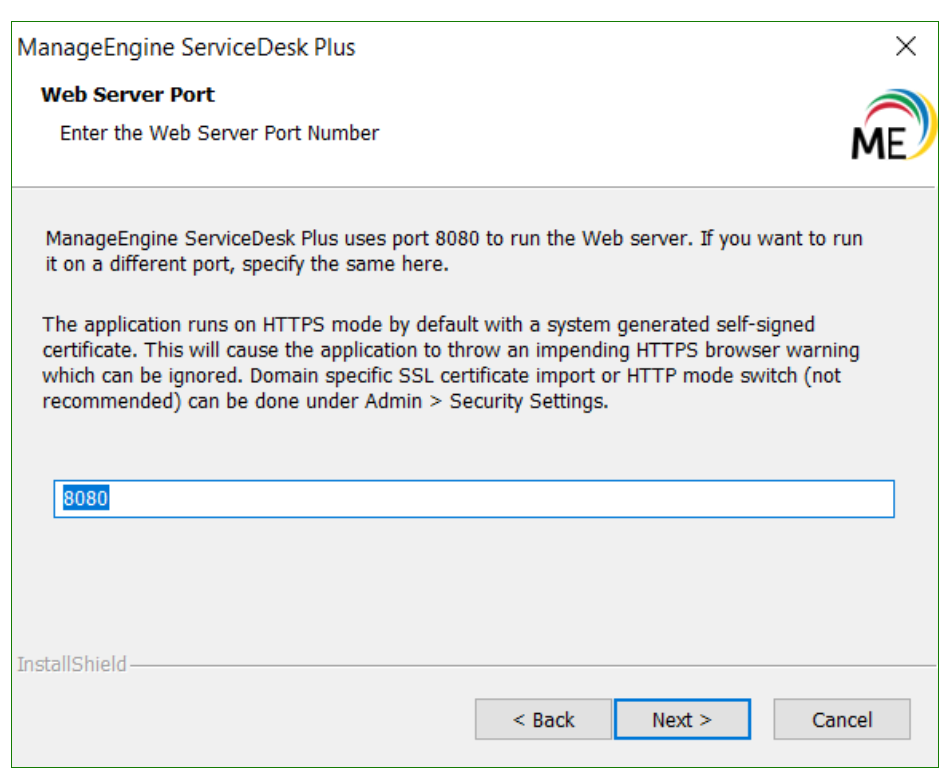The image size is (940, 776).
Task: Click the port number input field
Action: pyautogui.click(x=473, y=499)
